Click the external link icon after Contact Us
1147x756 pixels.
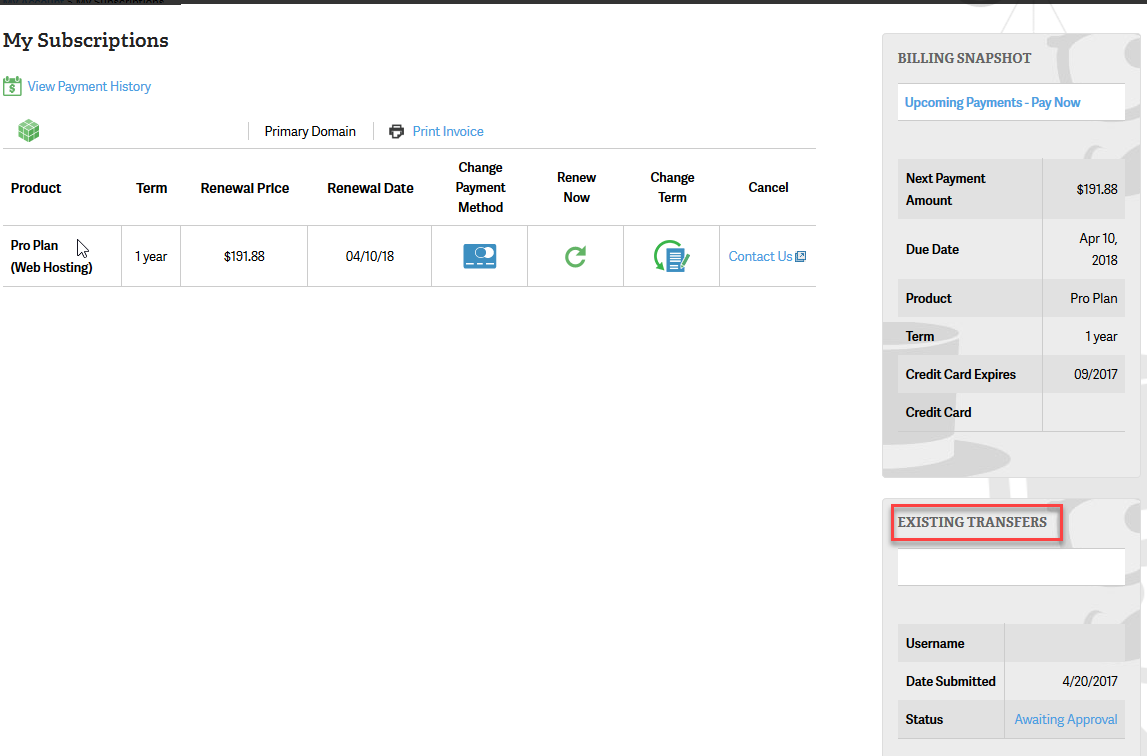click(x=800, y=257)
